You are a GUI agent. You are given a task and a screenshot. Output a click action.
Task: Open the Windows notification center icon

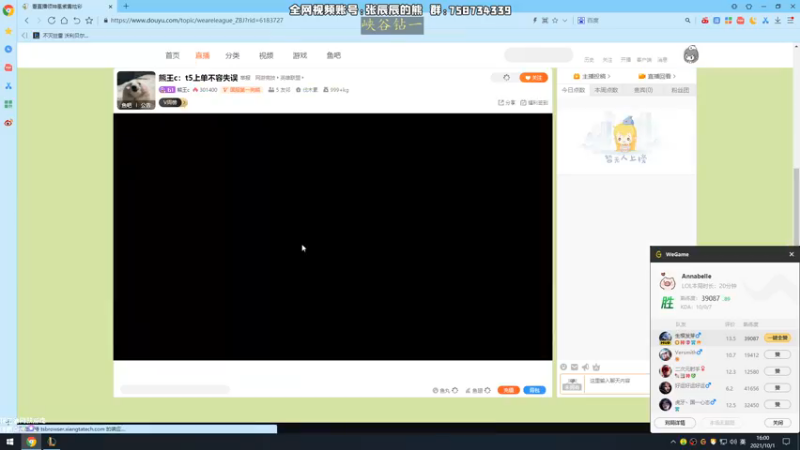[786, 442]
